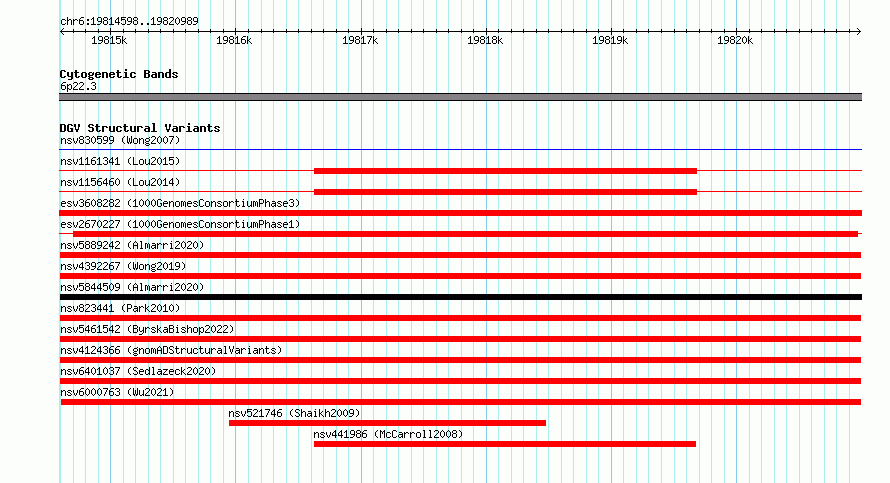Select the nsv1161341 (Lou2015) red bar
Screen dimensions: 890x483
pos(505,171)
